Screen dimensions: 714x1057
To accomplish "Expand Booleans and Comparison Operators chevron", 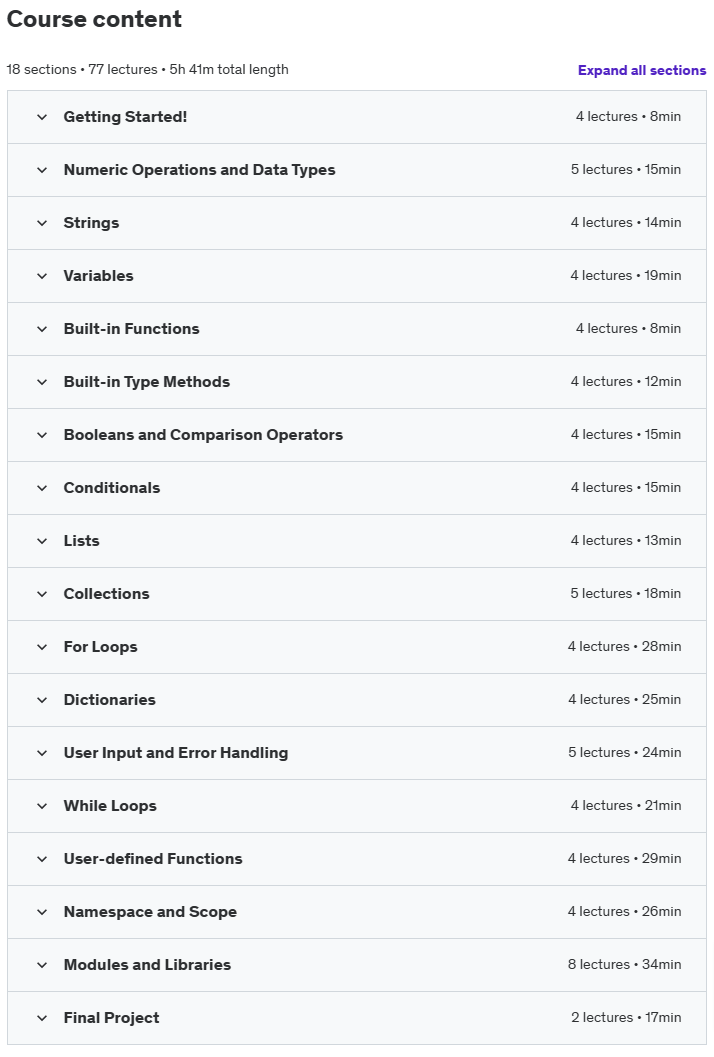I will tap(42, 435).
